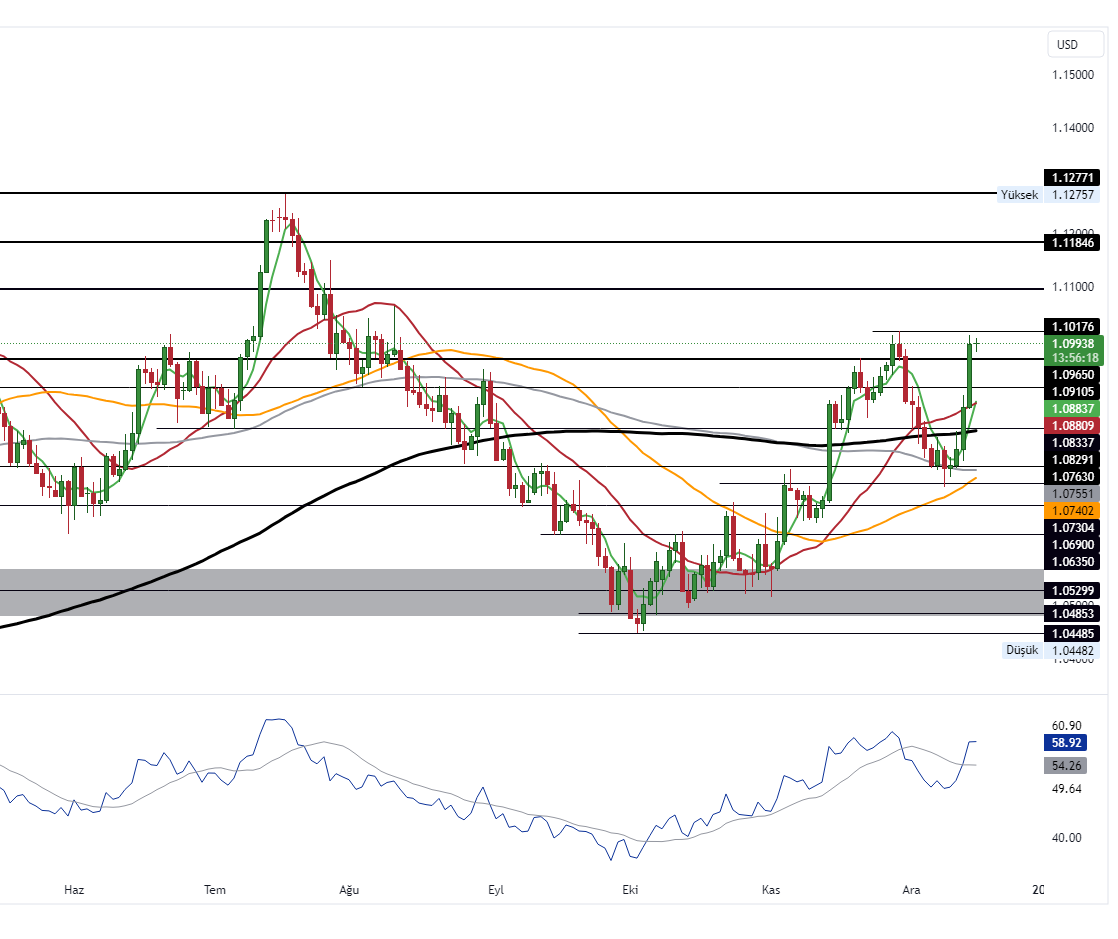
Task: Click the 1.12771 price level label
Action: (x=1072, y=178)
